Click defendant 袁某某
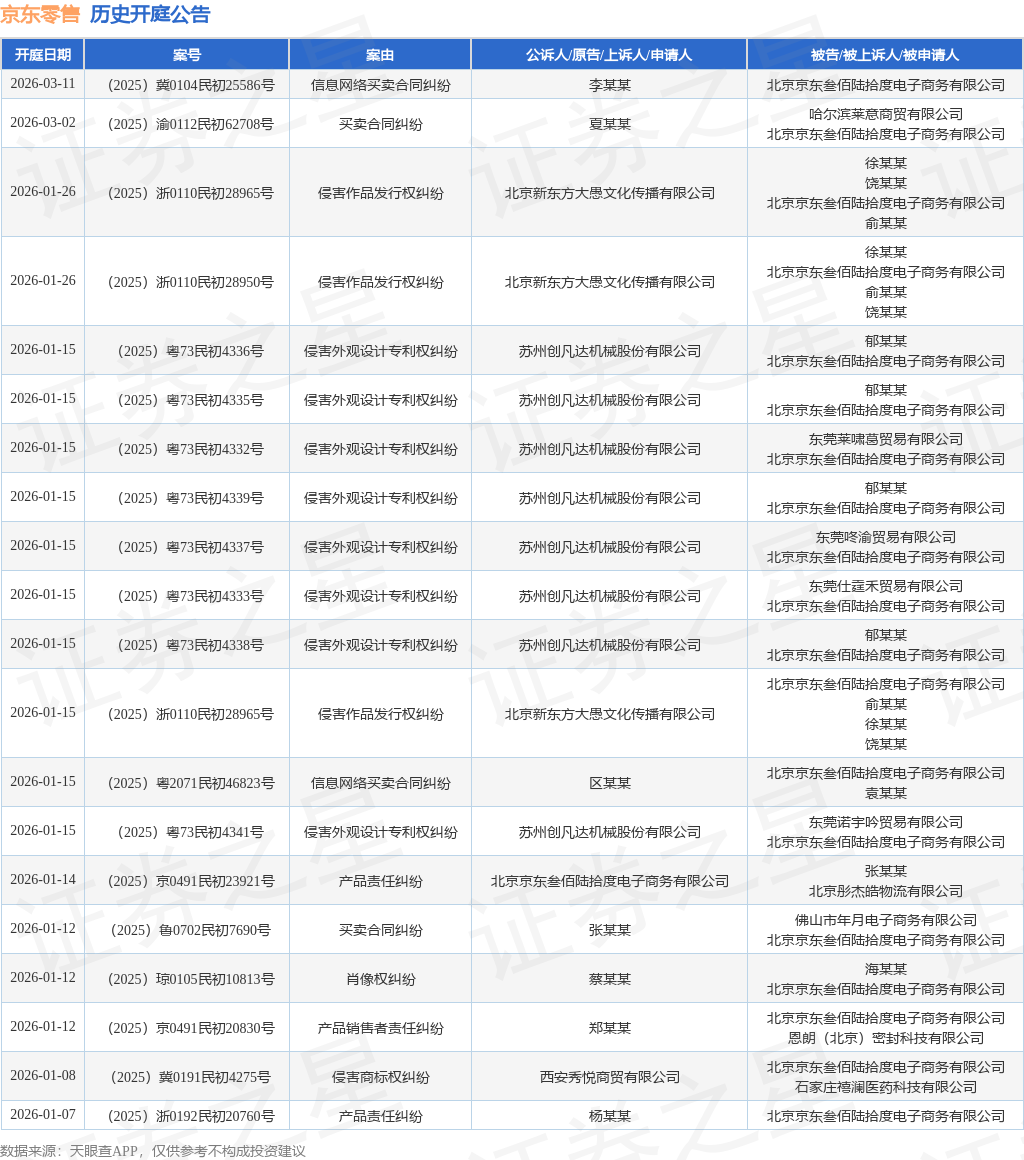Image resolution: width=1024 pixels, height=1160 pixels. [886, 793]
